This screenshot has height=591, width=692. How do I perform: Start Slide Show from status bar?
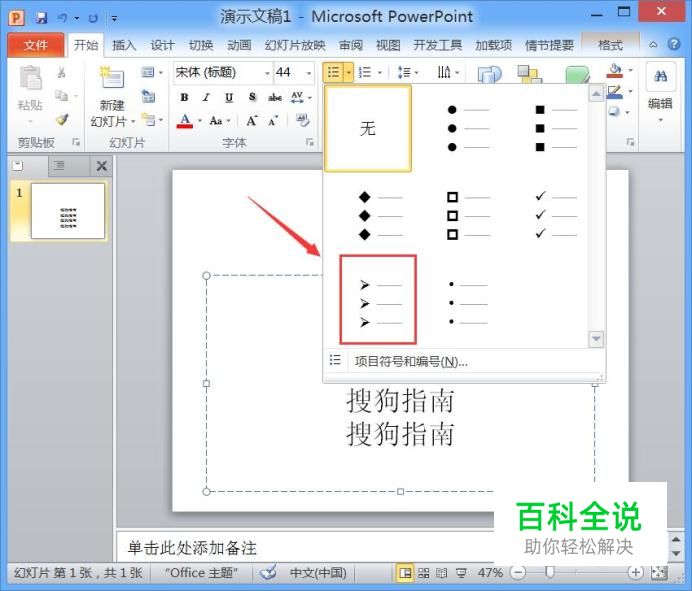point(461,573)
